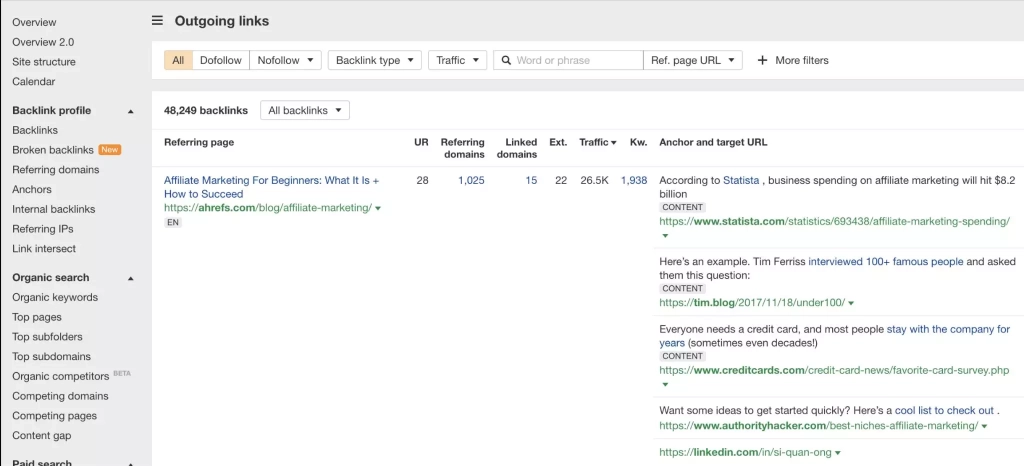Expand the linkedin.com URL arrow
The height and width of the screenshot is (466, 1024).
coord(838,452)
